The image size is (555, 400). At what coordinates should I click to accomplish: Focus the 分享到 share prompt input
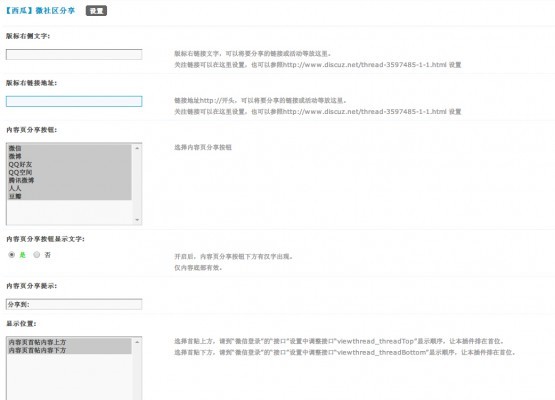(x=74, y=304)
